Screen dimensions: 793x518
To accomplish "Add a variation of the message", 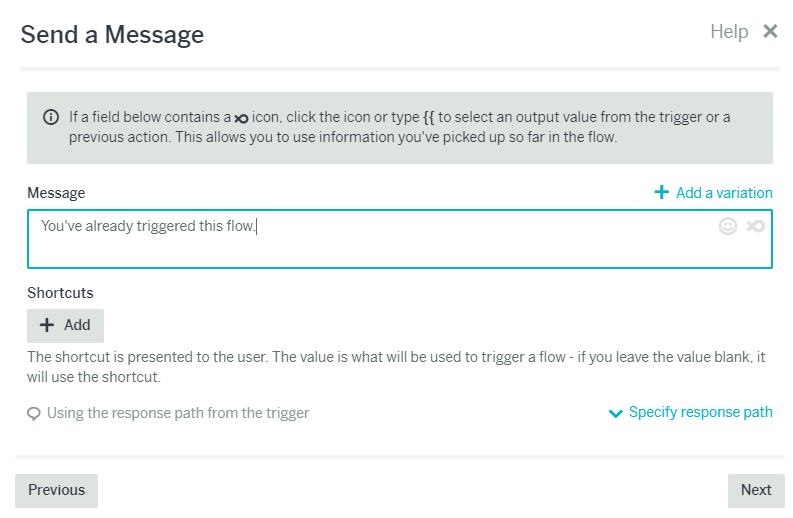I will [713, 192].
